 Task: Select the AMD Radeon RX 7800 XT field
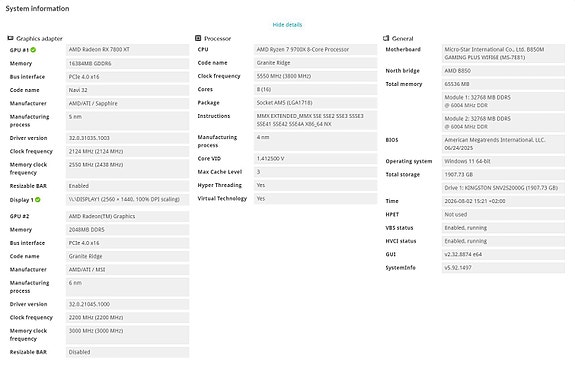(128, 50)
